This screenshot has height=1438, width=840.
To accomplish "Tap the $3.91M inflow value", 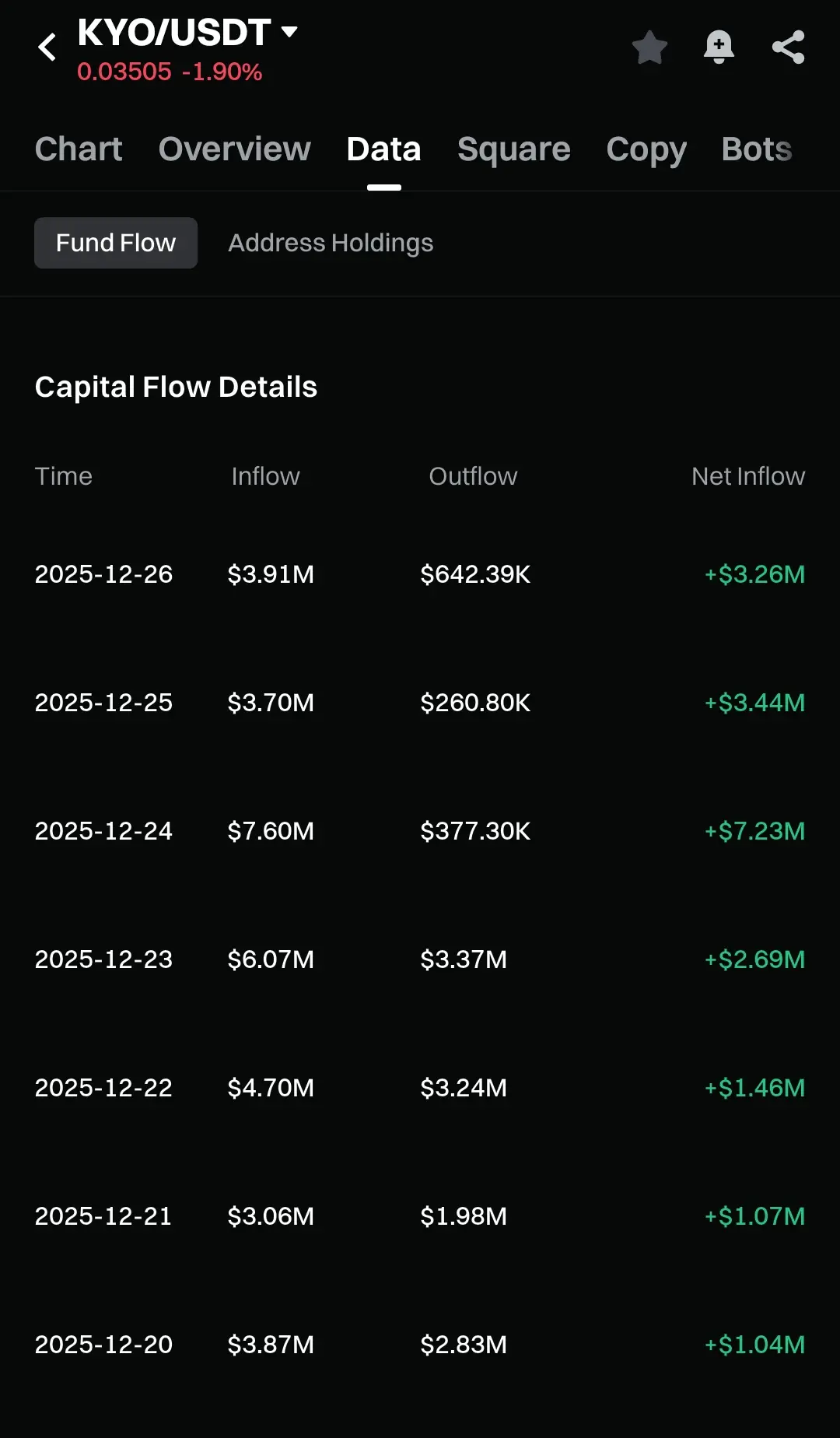I will pos(271,574).
